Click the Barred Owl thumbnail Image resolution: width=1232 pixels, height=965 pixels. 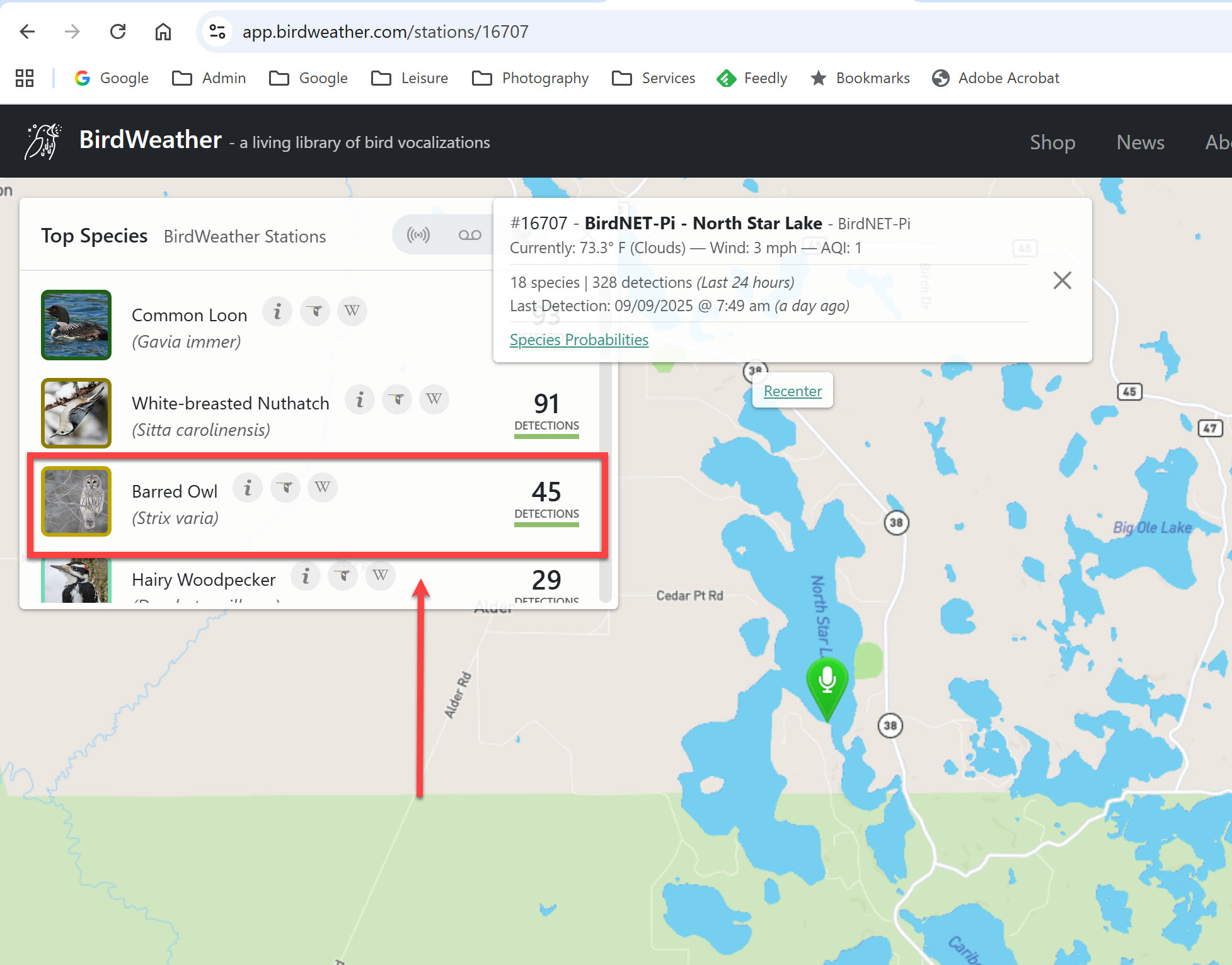point(76,501)
